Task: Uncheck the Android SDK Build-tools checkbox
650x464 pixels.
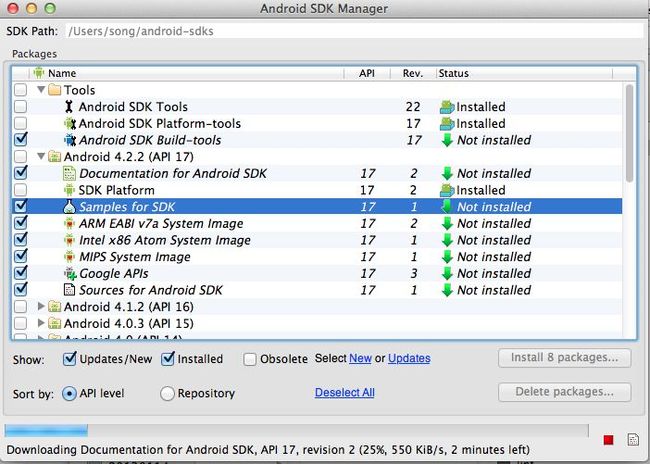Action: [x=20, y=139]
